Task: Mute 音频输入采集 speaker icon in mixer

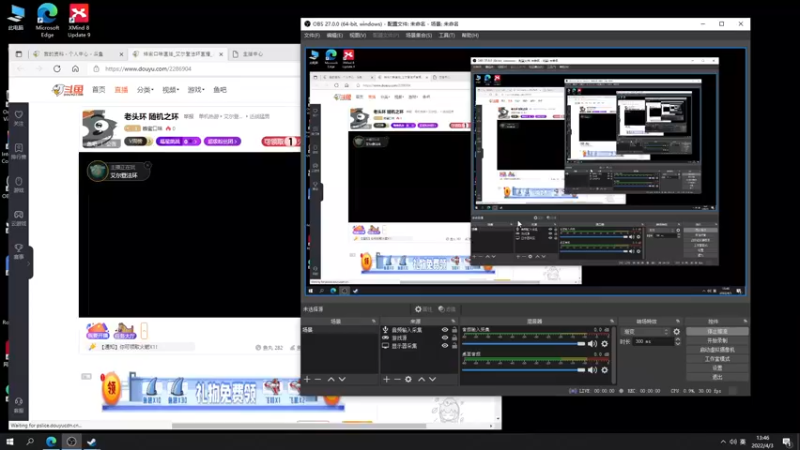Action: click(x=592, y=344)
